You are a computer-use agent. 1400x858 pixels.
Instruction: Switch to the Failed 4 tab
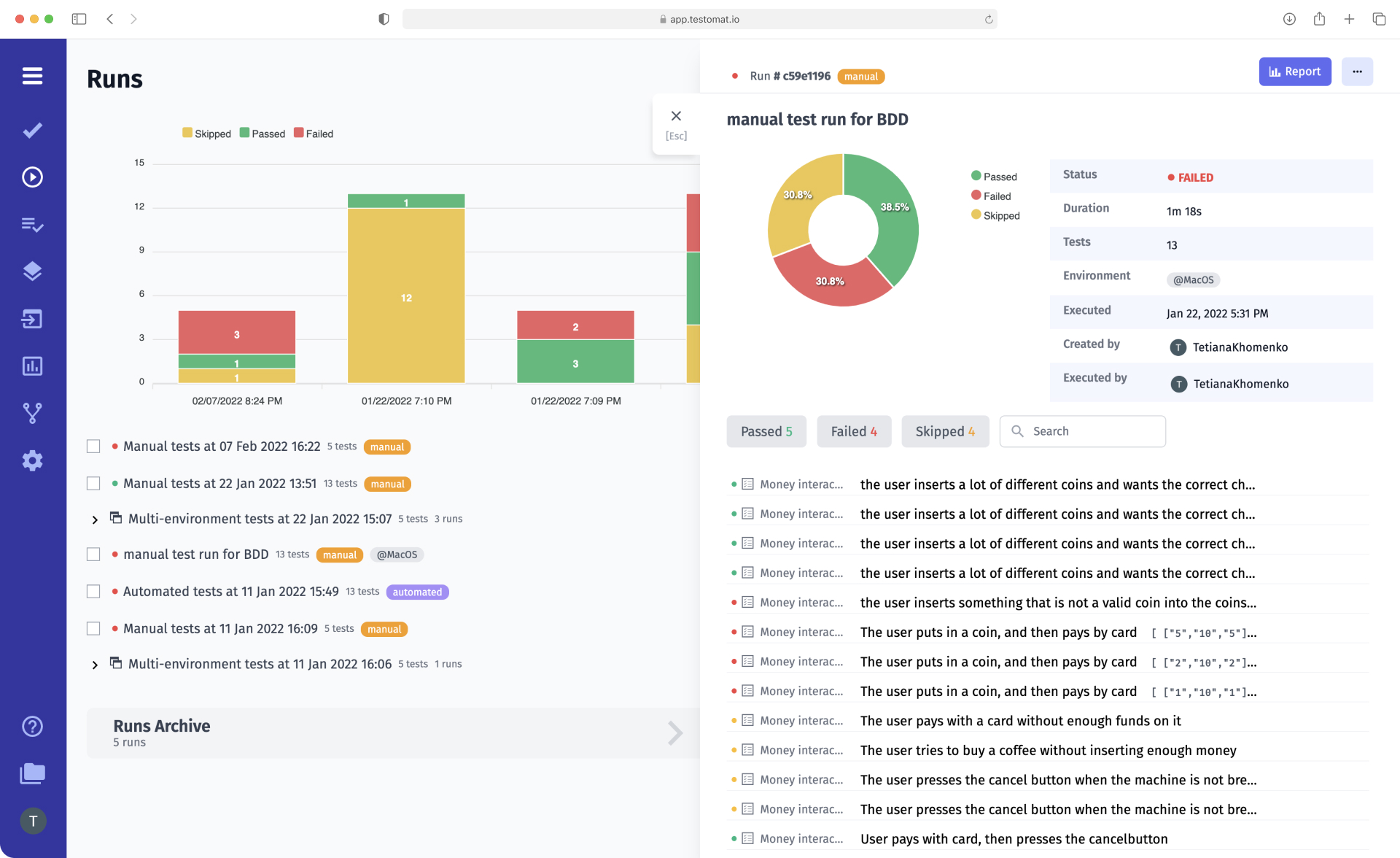[853, 431]
